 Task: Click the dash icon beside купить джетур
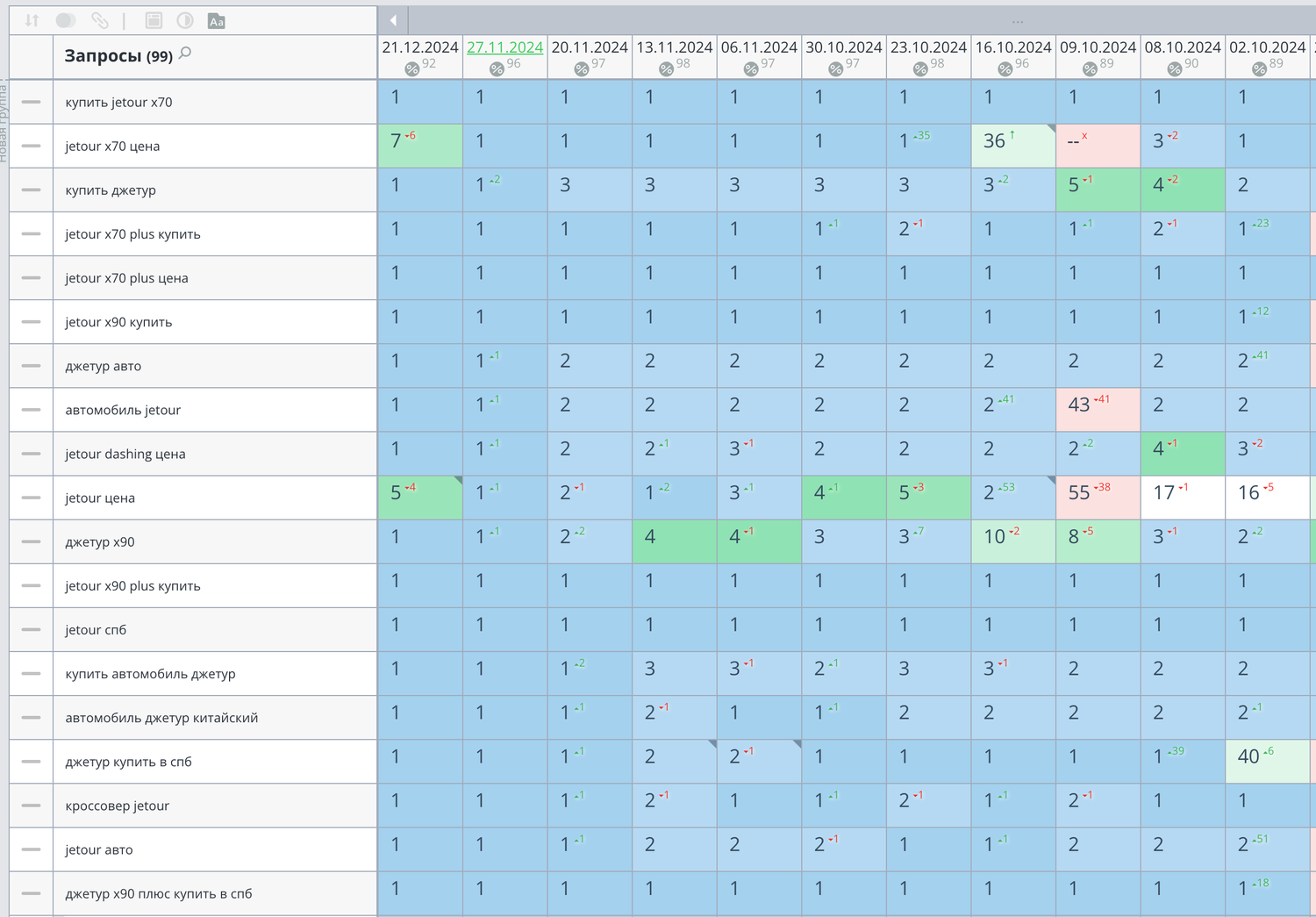(32, 190)
